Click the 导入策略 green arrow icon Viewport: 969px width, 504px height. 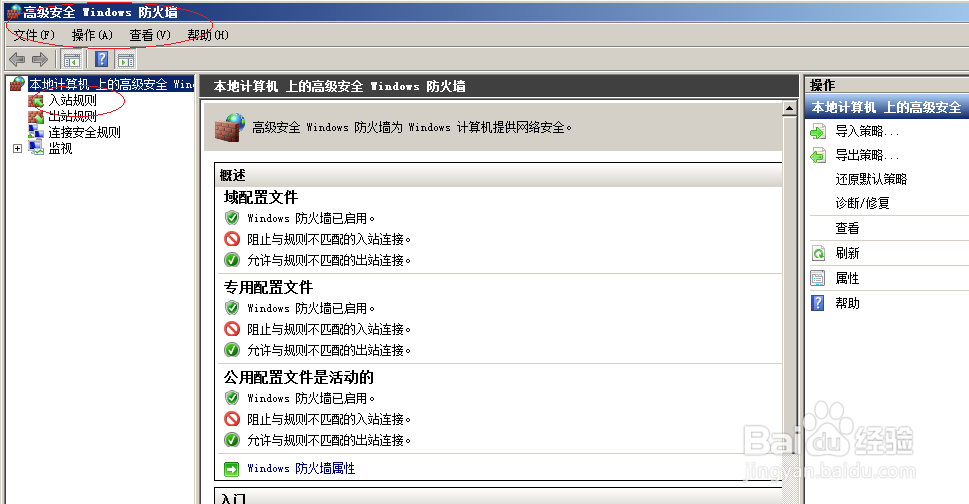tap(818, 131)
